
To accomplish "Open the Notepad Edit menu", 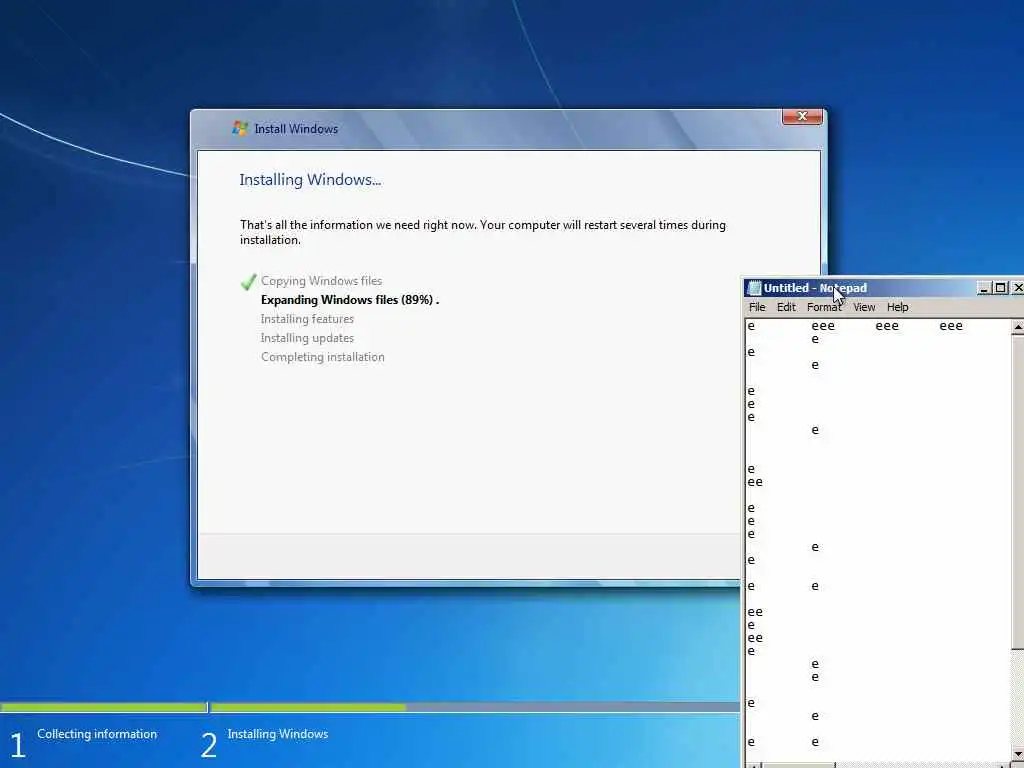I will 786,307.
